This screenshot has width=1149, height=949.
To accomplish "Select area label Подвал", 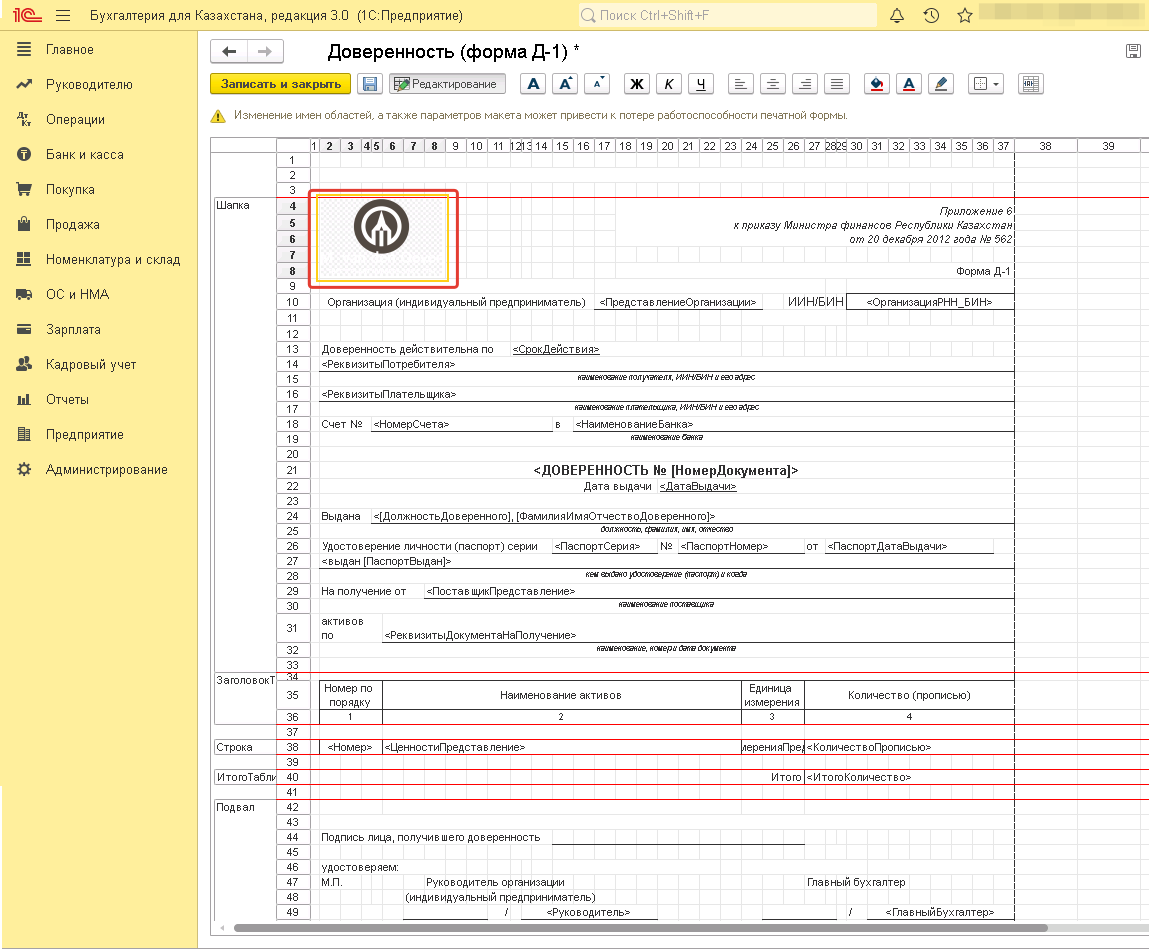I will click(x=235, y=807).
